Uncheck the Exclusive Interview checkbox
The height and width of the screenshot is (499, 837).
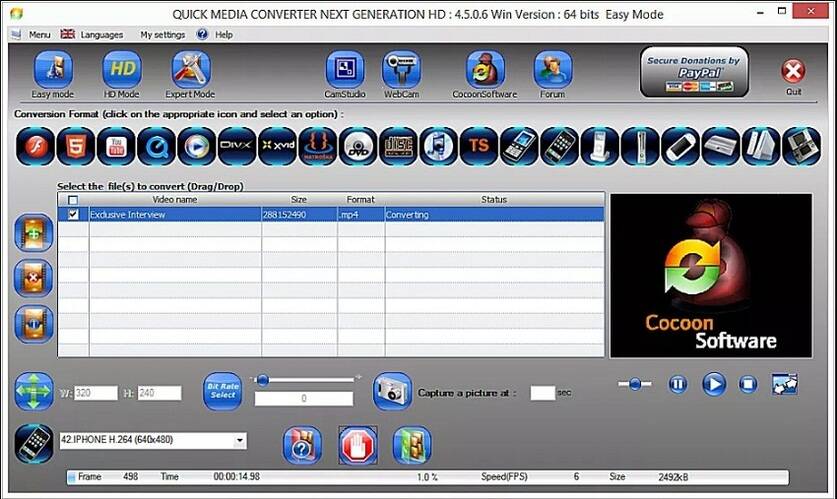[x=73, y=215]
